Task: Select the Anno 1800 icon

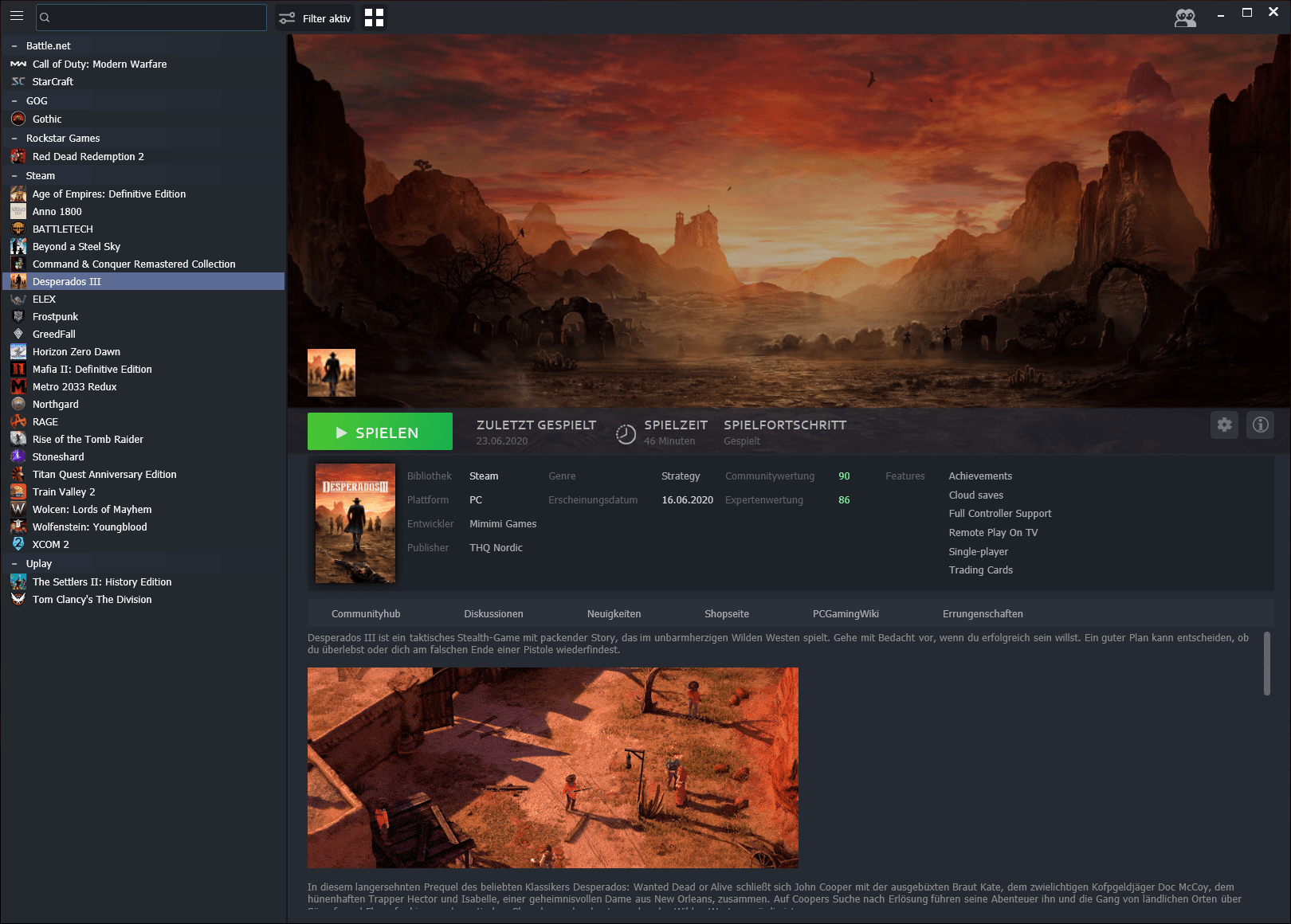Action: coord(18,211)
